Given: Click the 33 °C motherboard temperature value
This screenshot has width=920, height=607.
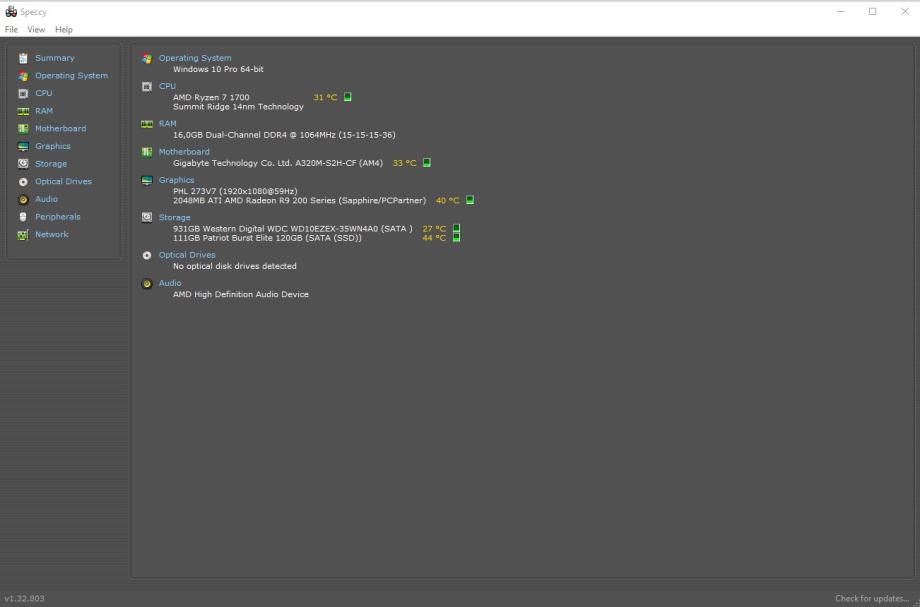Looking at the screenshot, I should pyautogui.click(x=404, y=163).
